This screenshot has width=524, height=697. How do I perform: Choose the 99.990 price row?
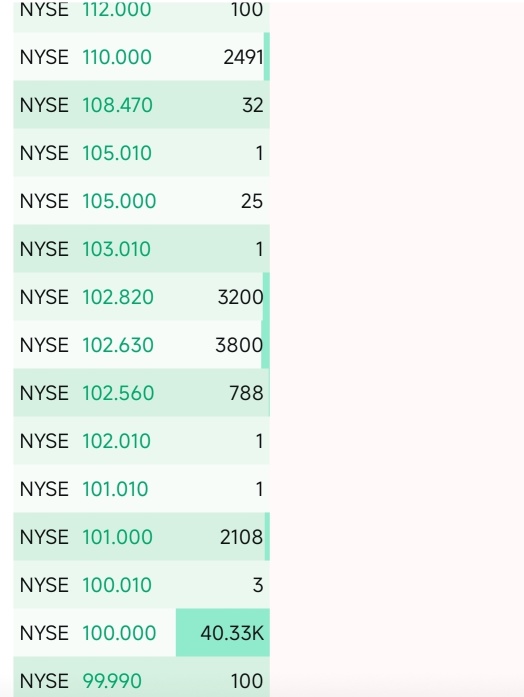click(x=141, y=677)
